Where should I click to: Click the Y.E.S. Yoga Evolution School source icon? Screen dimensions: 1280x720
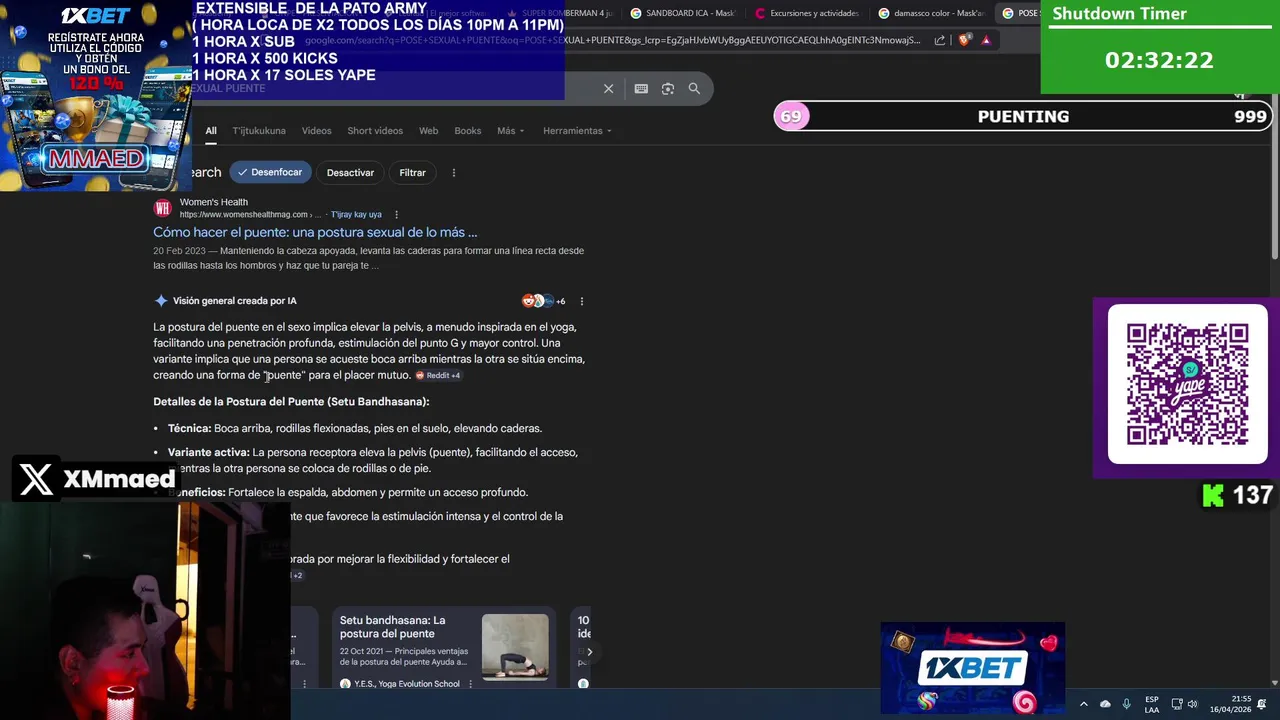tap(345, 684)
